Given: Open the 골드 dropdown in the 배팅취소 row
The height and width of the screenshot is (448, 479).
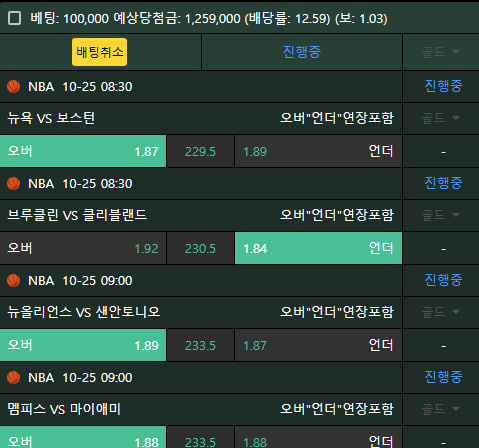Looking at the screenshot, I should [x=441, y=52].
